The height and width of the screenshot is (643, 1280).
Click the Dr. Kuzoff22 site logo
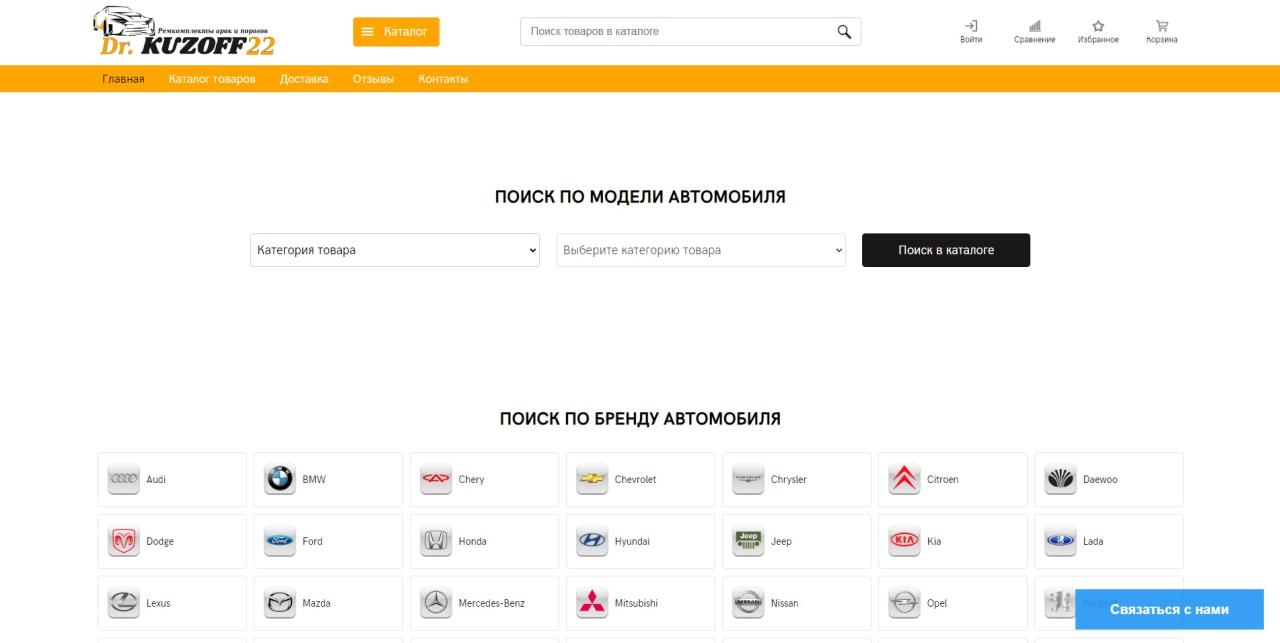183,32
